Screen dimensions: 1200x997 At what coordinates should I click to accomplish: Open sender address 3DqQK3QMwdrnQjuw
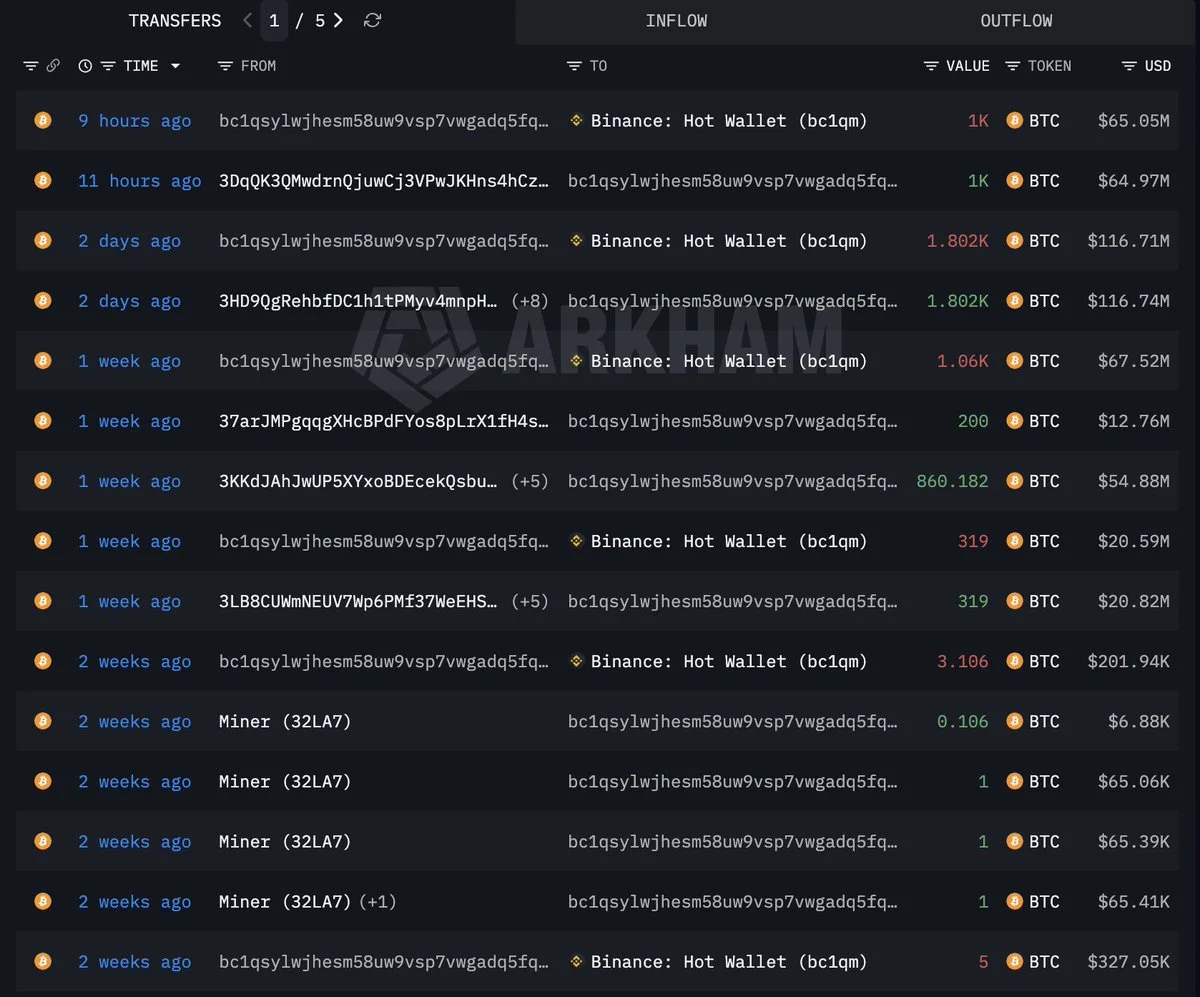[384, 181]
